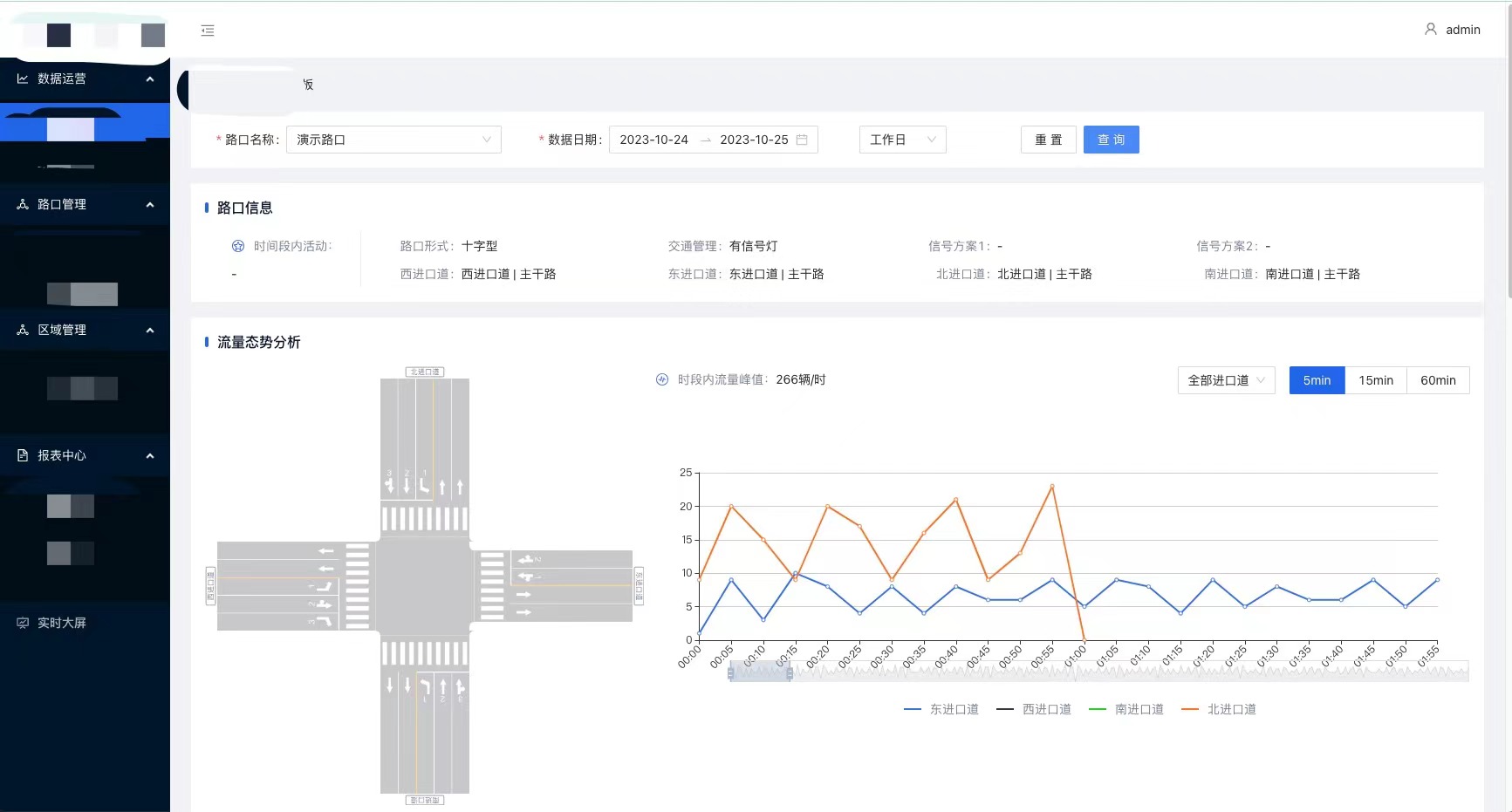Click the 路口管理 network icon in sidebar

23,204
